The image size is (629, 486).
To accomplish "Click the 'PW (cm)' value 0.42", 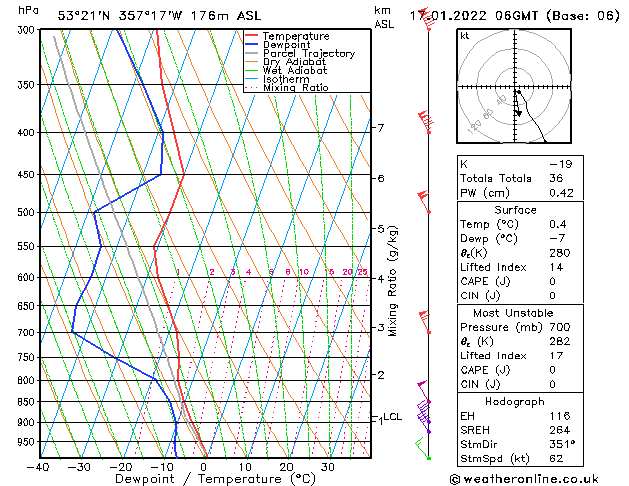I will (x=561, y=193).
